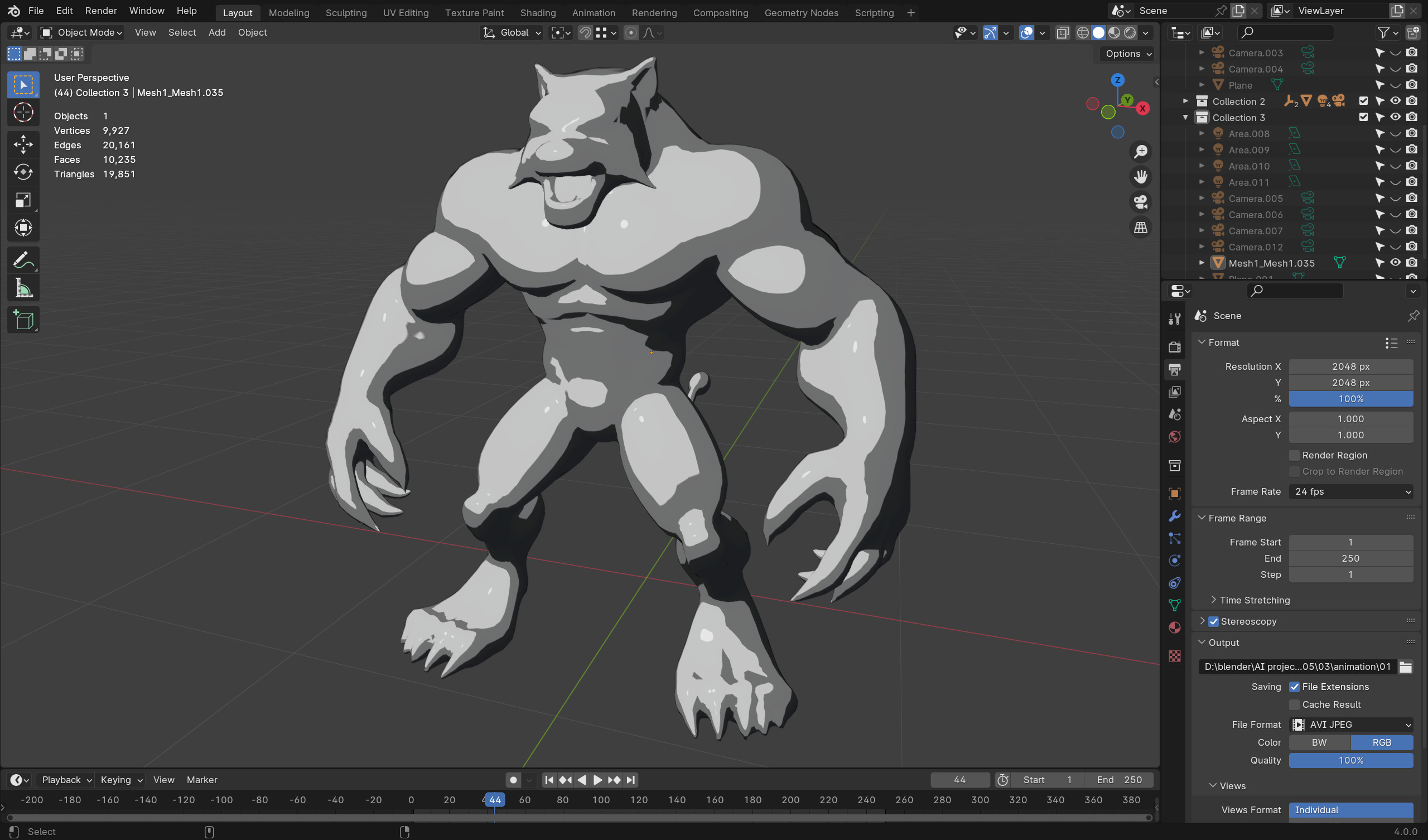Open the Render menu
Viewport: 1428px width, 840px height.
tap(101, 11)
